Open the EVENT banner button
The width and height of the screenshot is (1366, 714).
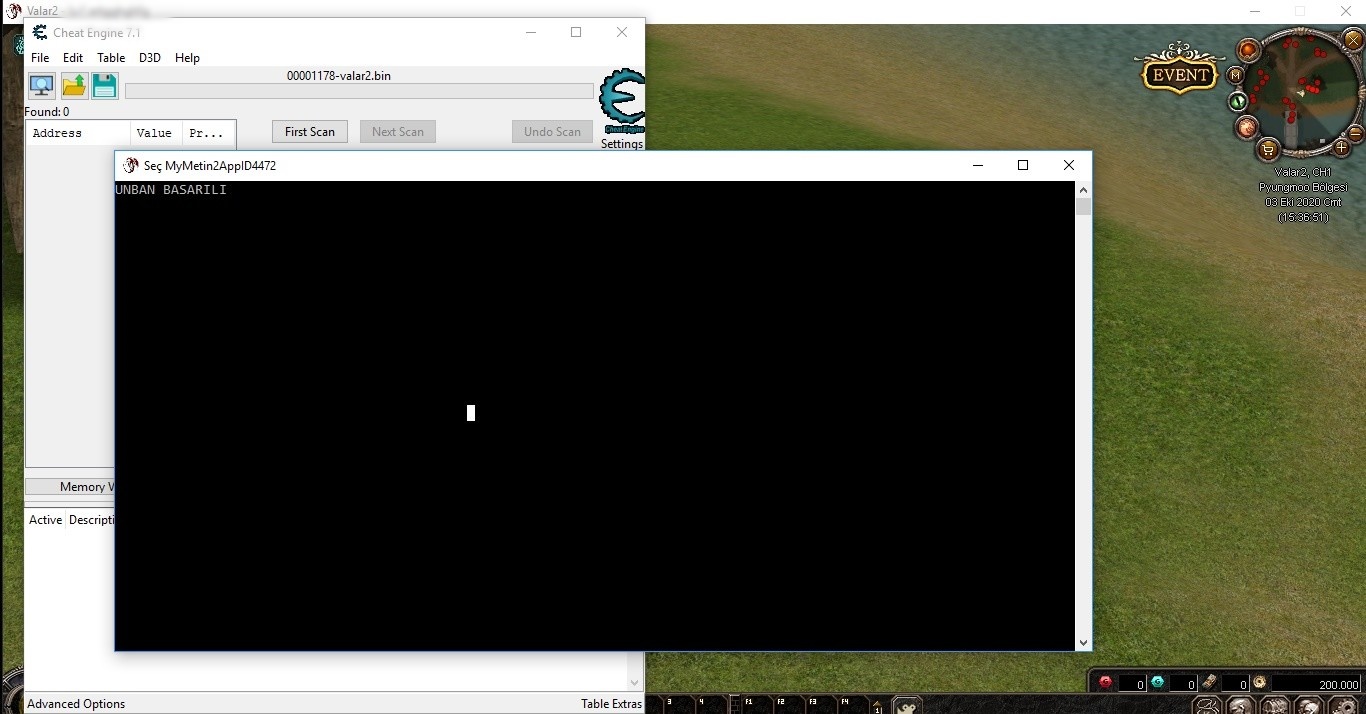click(1180, 74)
